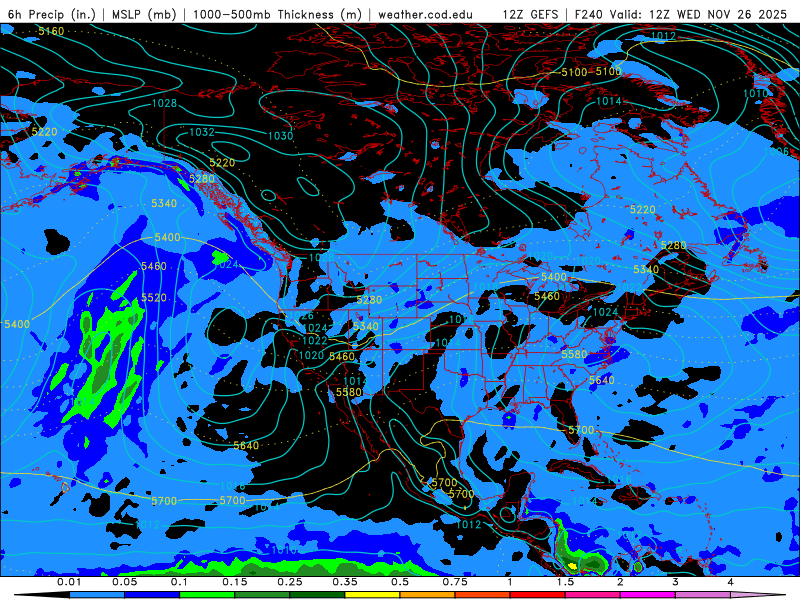Click the 1032 high pressure isobar label
Screen dimensions: 800x600
coord(202,133)
